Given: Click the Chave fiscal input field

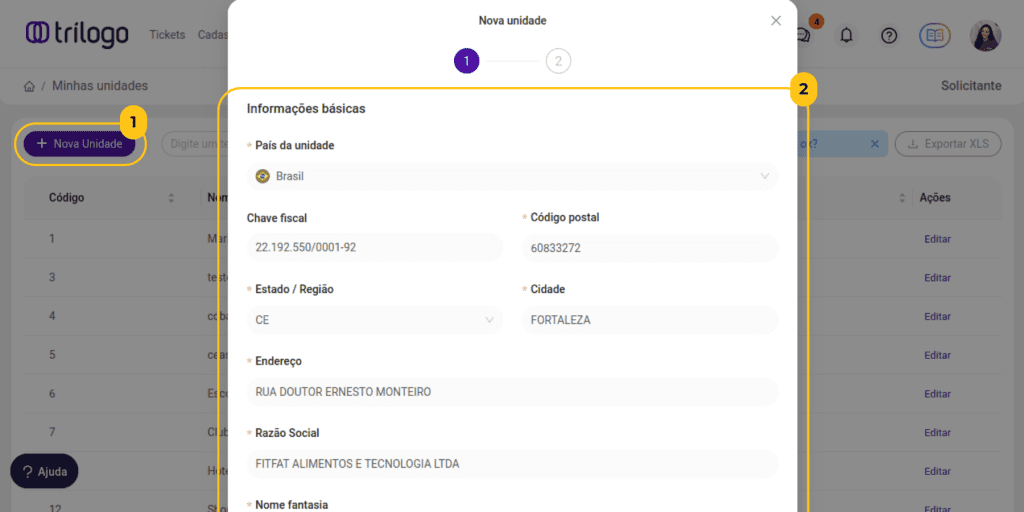Looking at the screenshot, I should (x=375, y=247).
